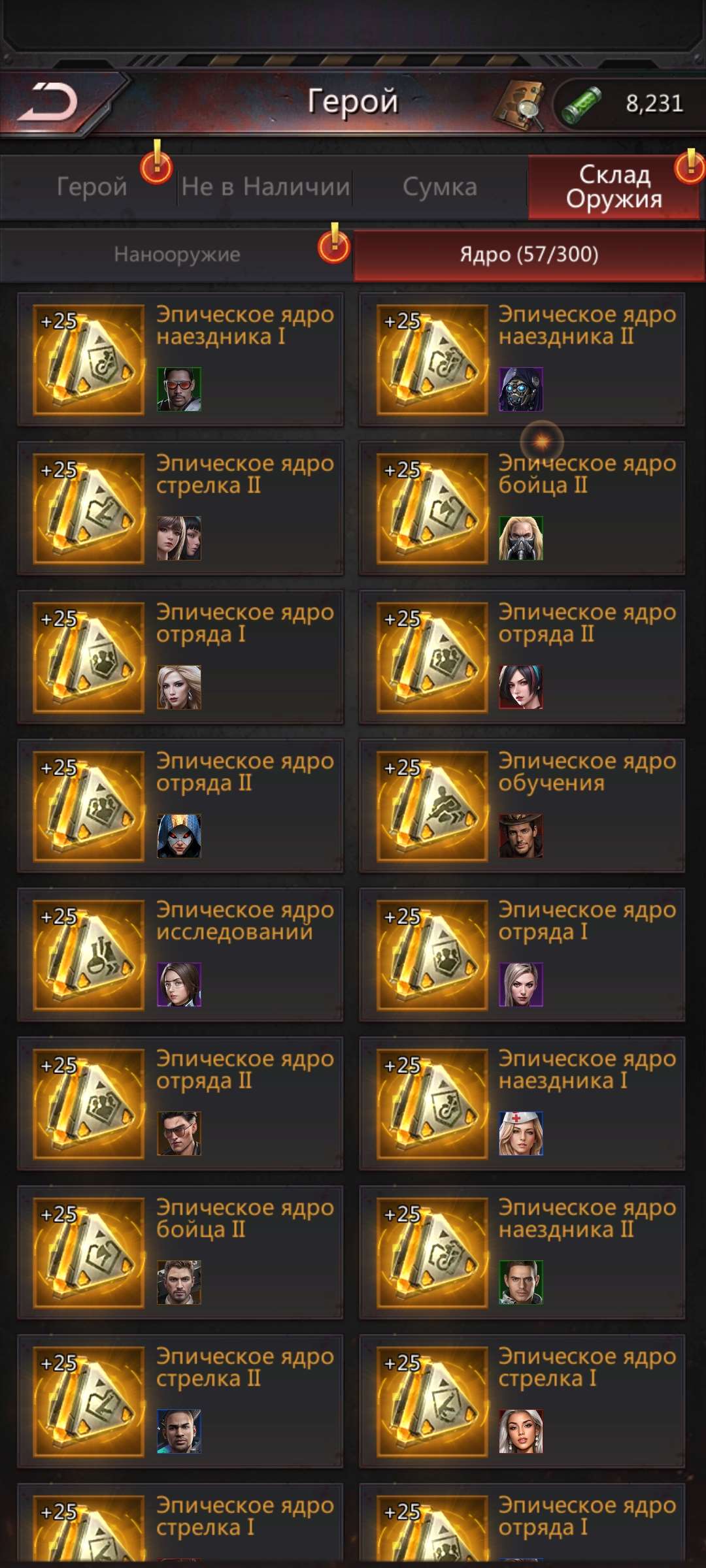Open first Эпическое ядро наездника I card
Viewport: 706px width, 1568px height.
(180, 359)
